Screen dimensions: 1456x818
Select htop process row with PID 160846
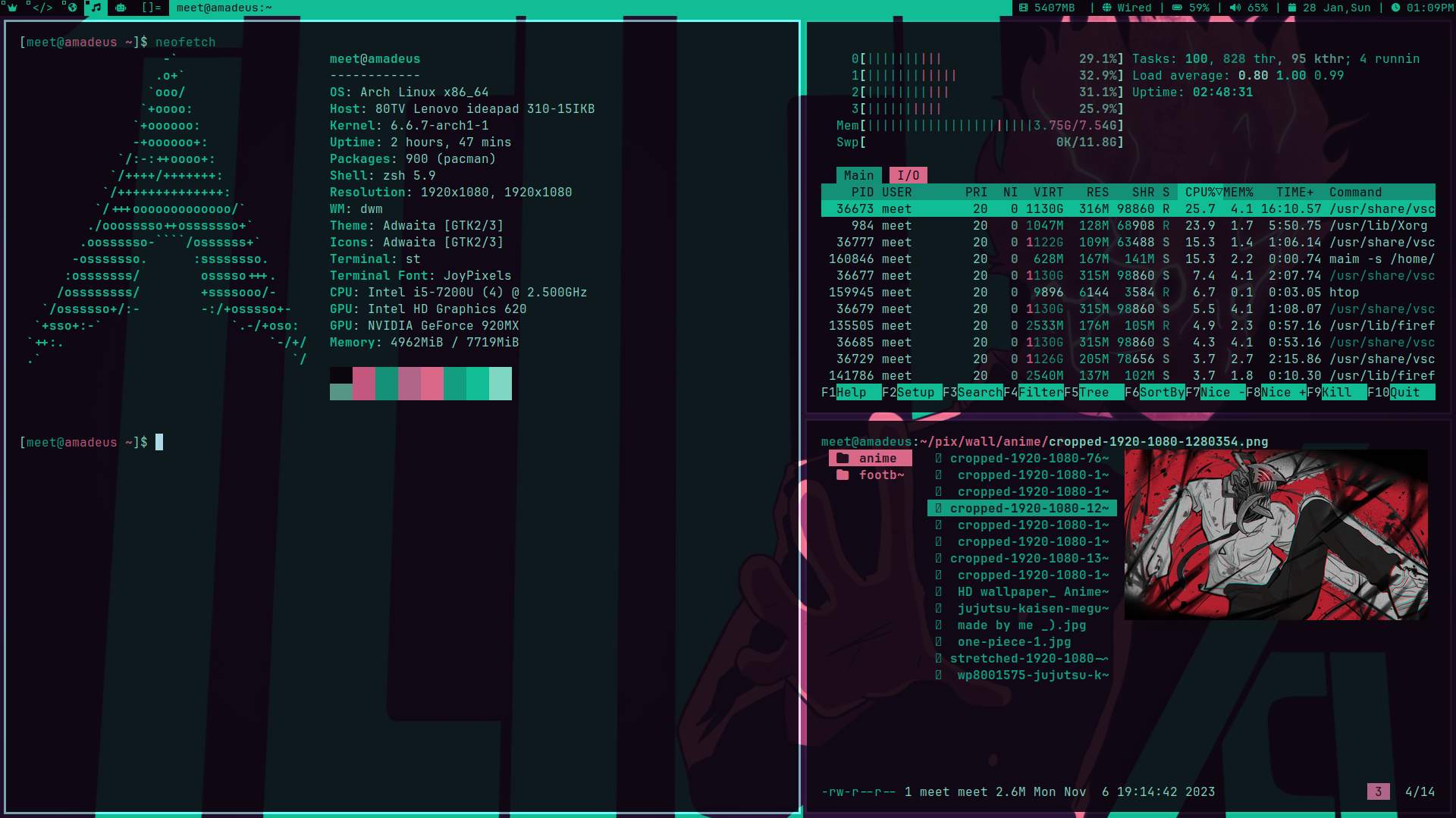(x=1128, y=259)
